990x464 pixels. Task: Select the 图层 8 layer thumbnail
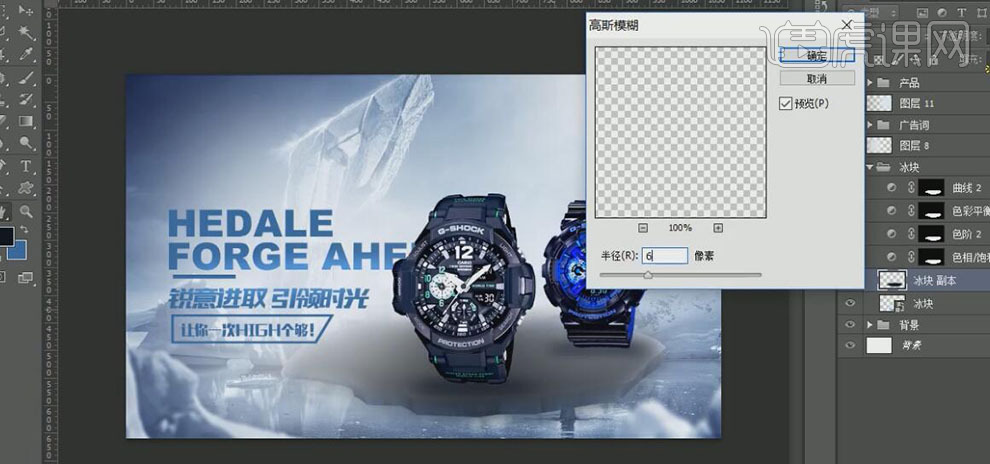[879, 146]
